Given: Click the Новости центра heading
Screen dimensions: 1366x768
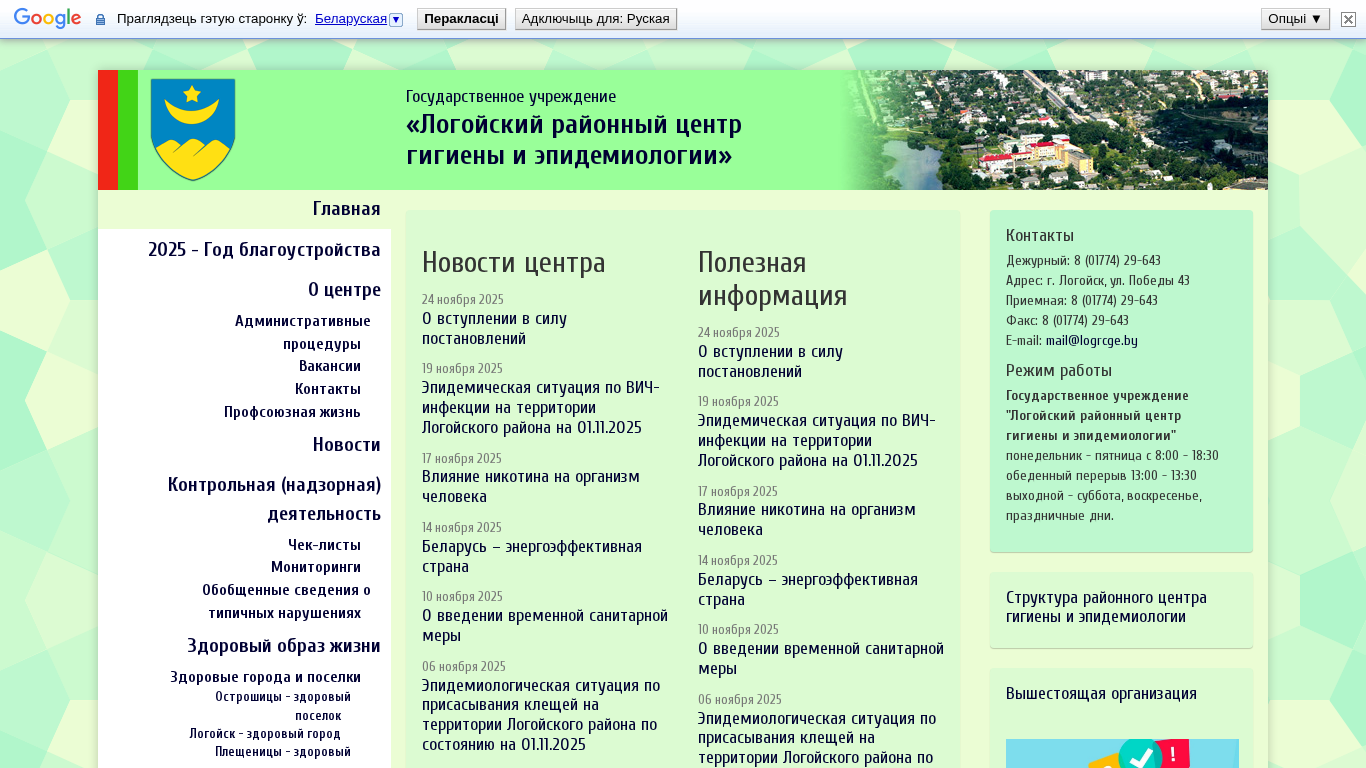Looking at the screenshot, I should click(514, 262).
